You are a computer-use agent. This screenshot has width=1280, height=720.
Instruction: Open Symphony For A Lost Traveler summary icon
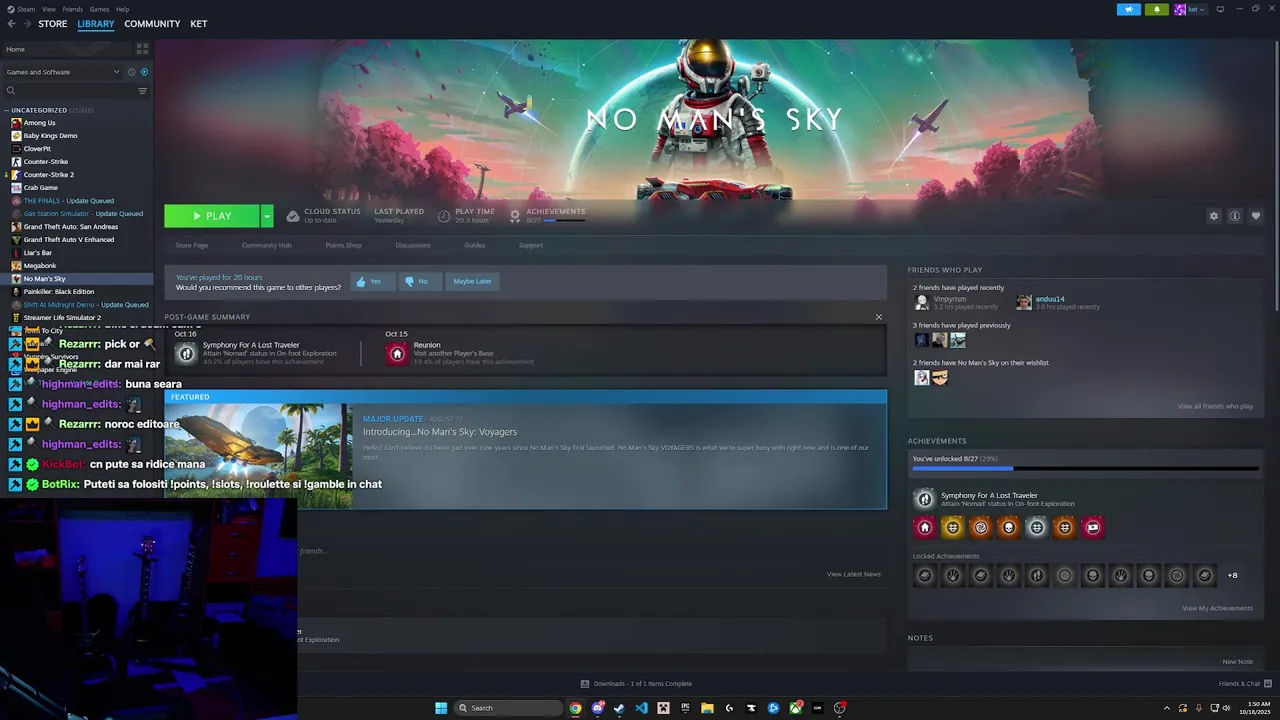[x=186, y=353]
